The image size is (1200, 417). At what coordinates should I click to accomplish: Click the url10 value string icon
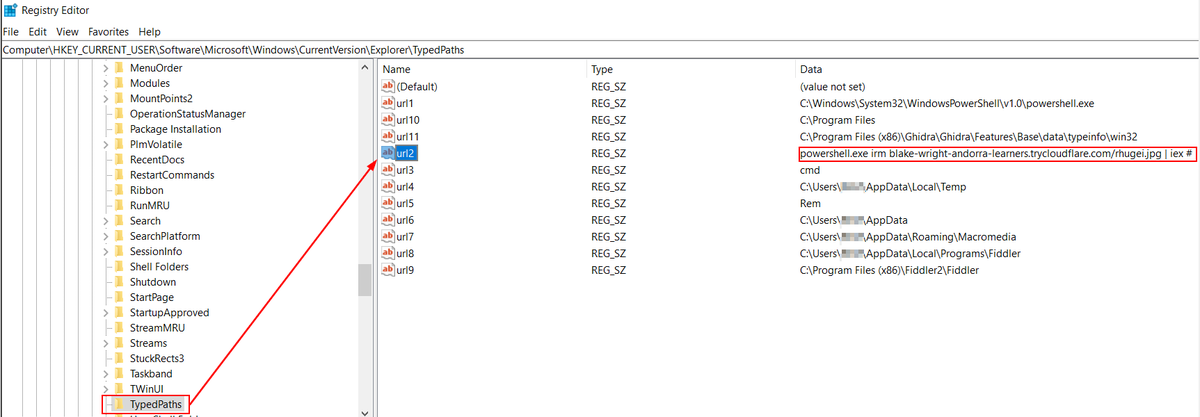point(389,120)
